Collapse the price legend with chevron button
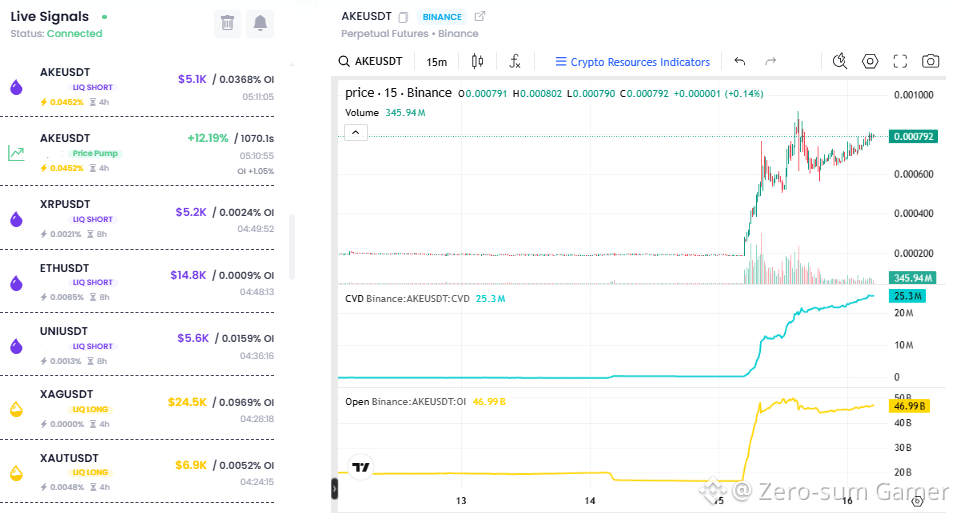 tap(356, 132)
